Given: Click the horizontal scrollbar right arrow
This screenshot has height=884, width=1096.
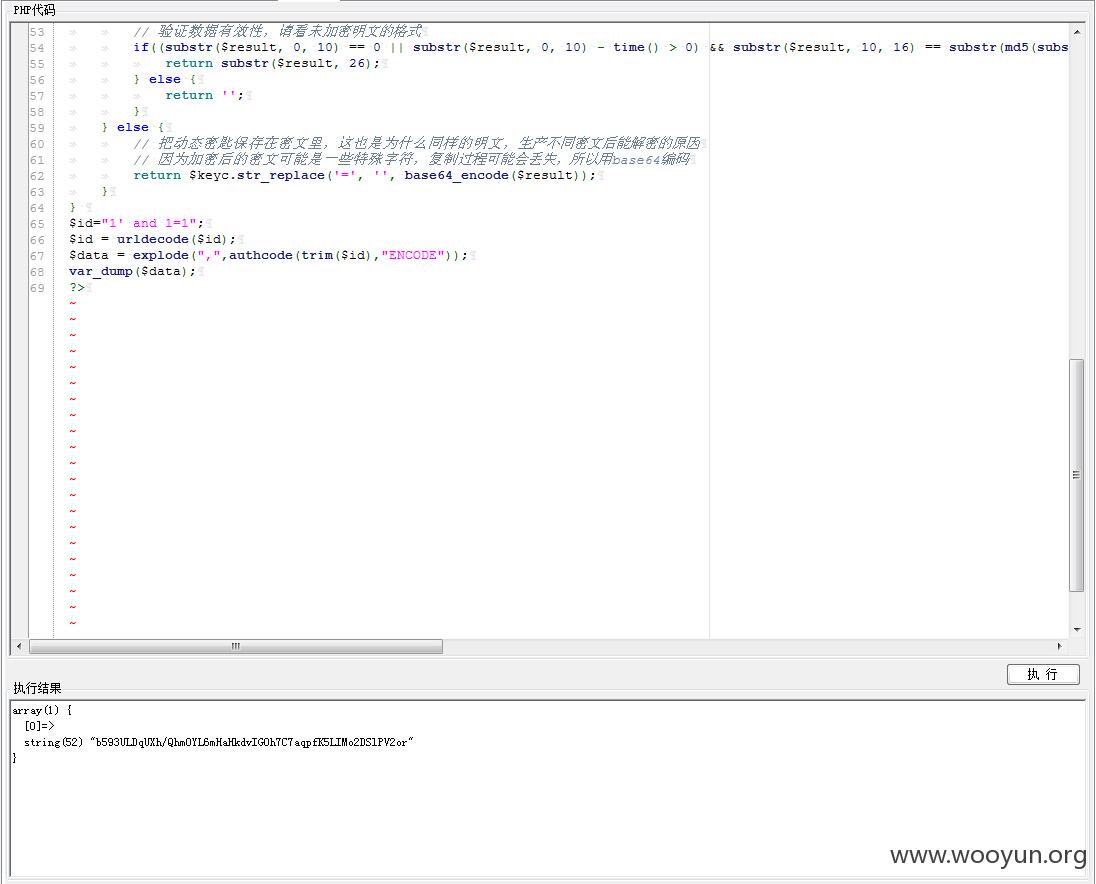Looking at the screenshot, I should click(1060, 647).
